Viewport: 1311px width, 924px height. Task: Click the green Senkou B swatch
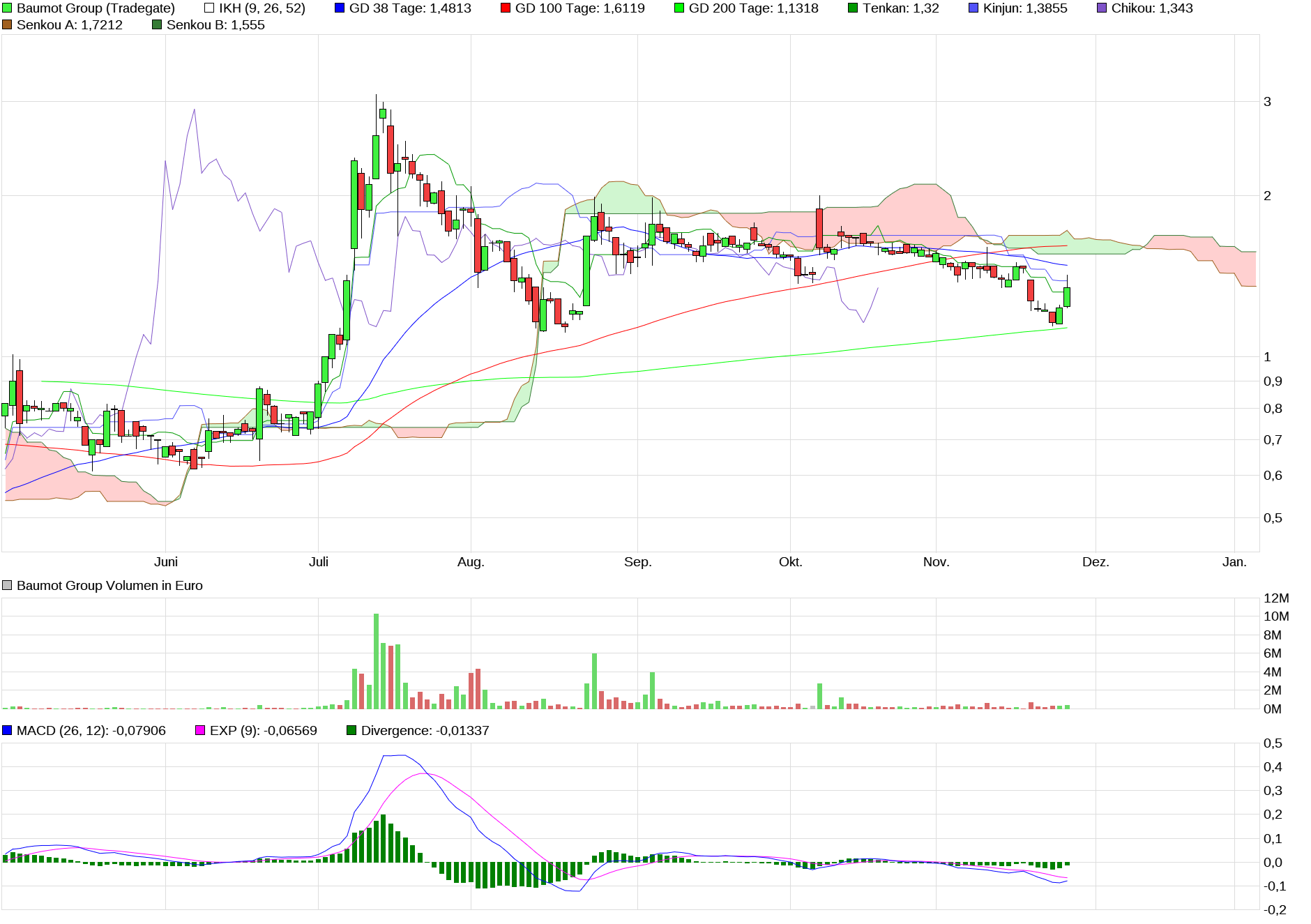click(157, 25)
